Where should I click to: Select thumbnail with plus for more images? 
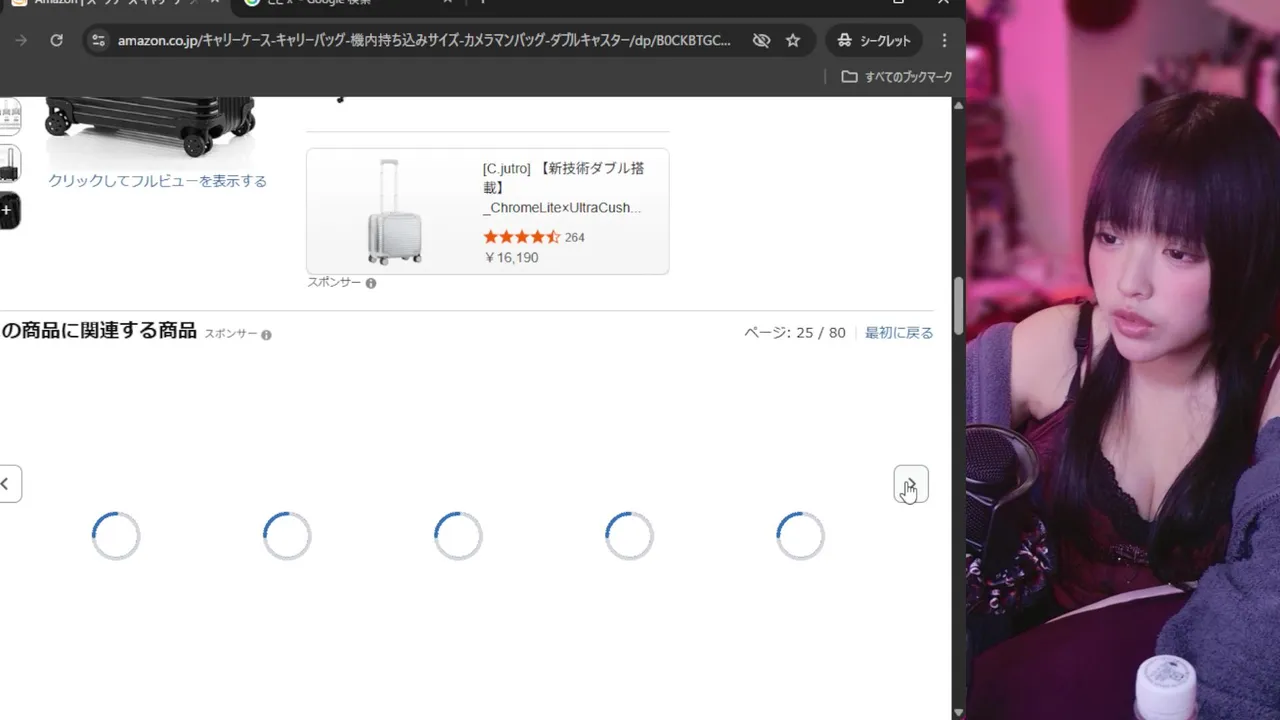pos(8,211)
